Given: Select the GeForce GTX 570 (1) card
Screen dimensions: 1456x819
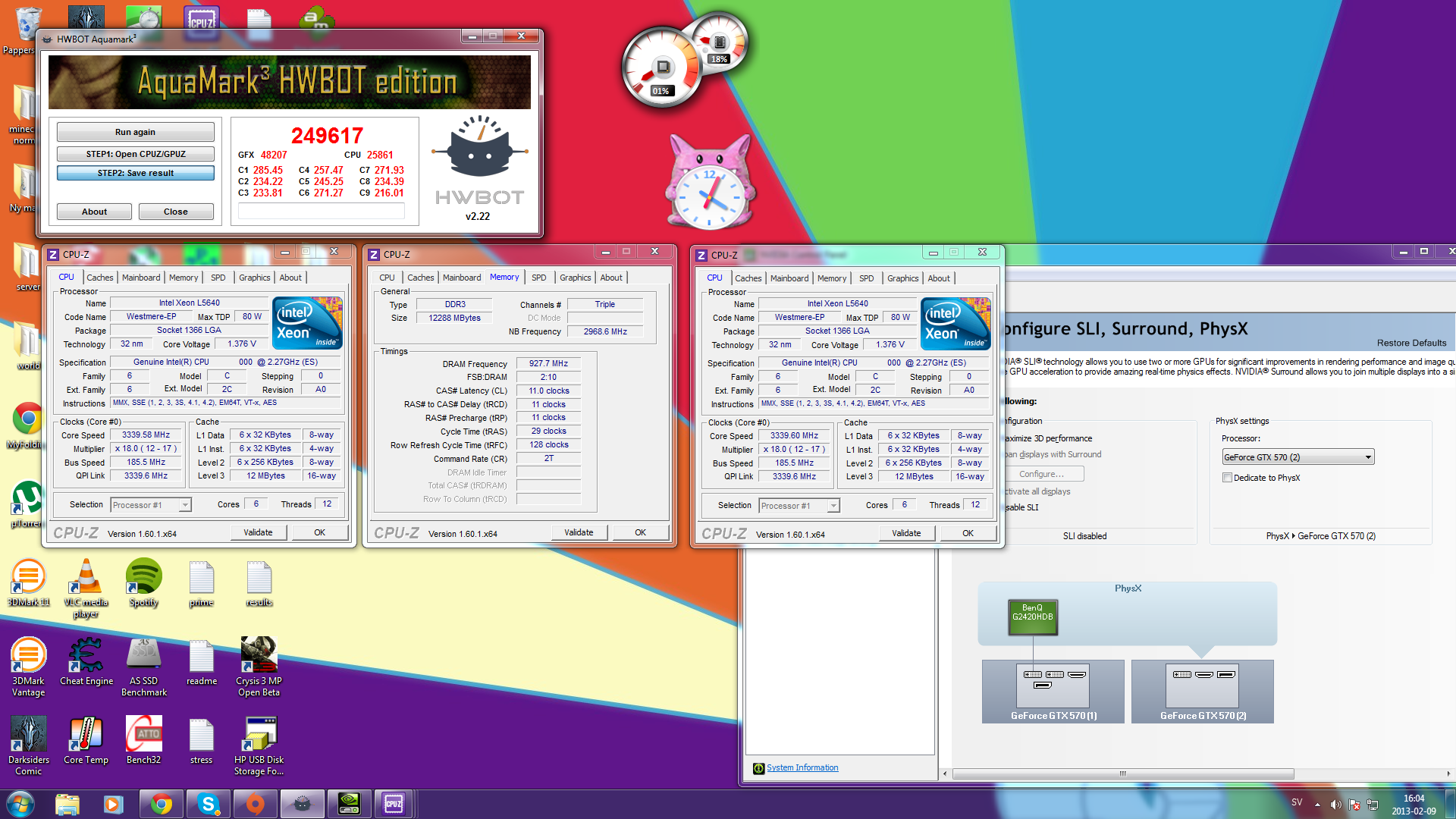Looking at the screenshot, I should pos(1053,691).
